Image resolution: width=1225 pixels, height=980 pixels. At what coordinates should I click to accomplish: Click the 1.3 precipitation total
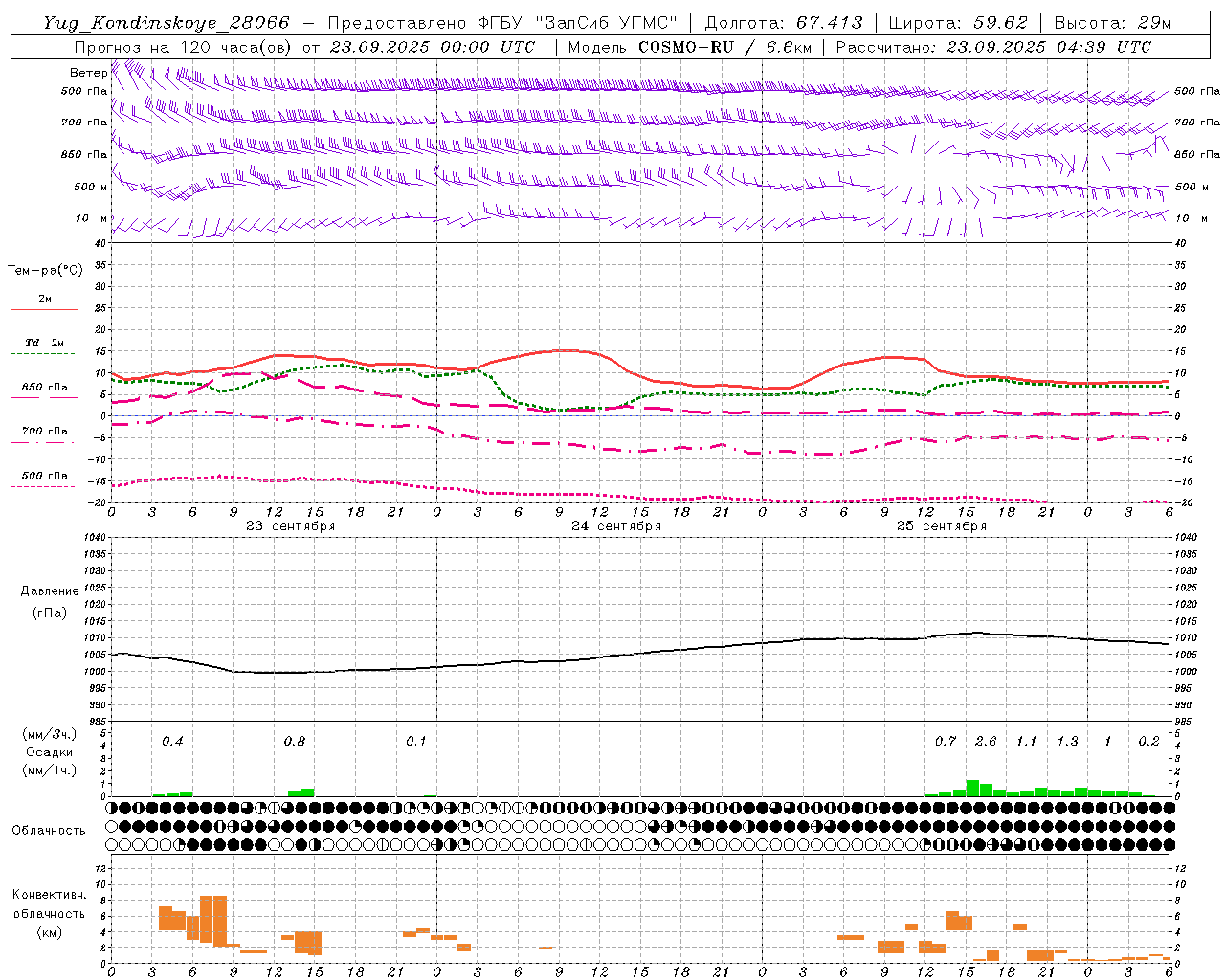click(1067, 741)
